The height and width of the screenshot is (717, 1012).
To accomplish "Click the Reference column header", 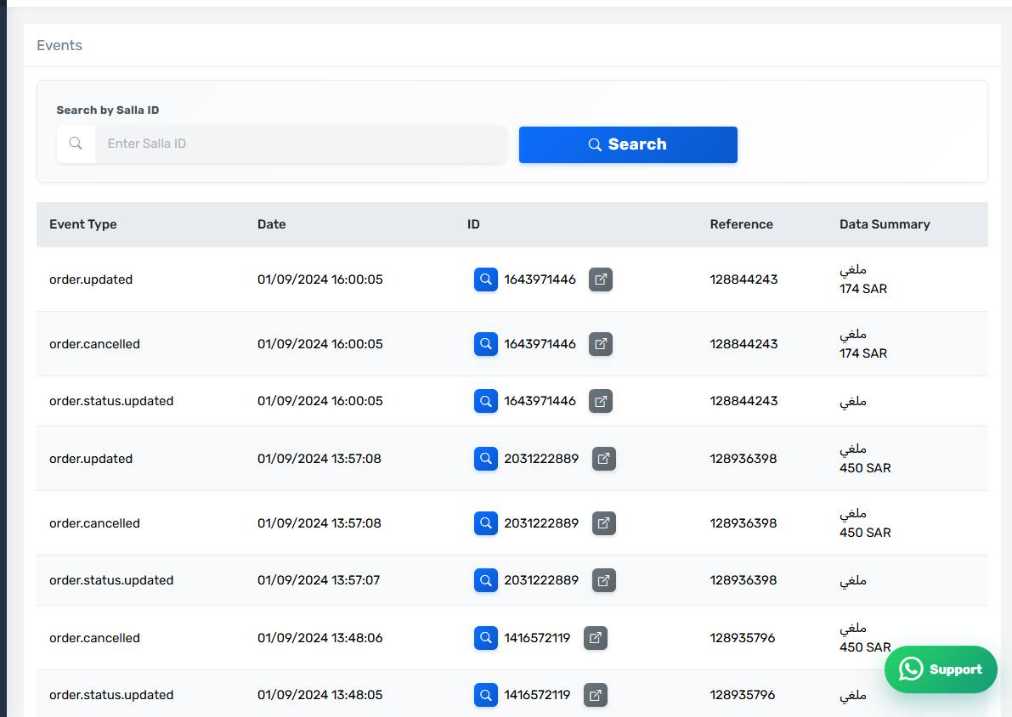I will pos(741,225).
